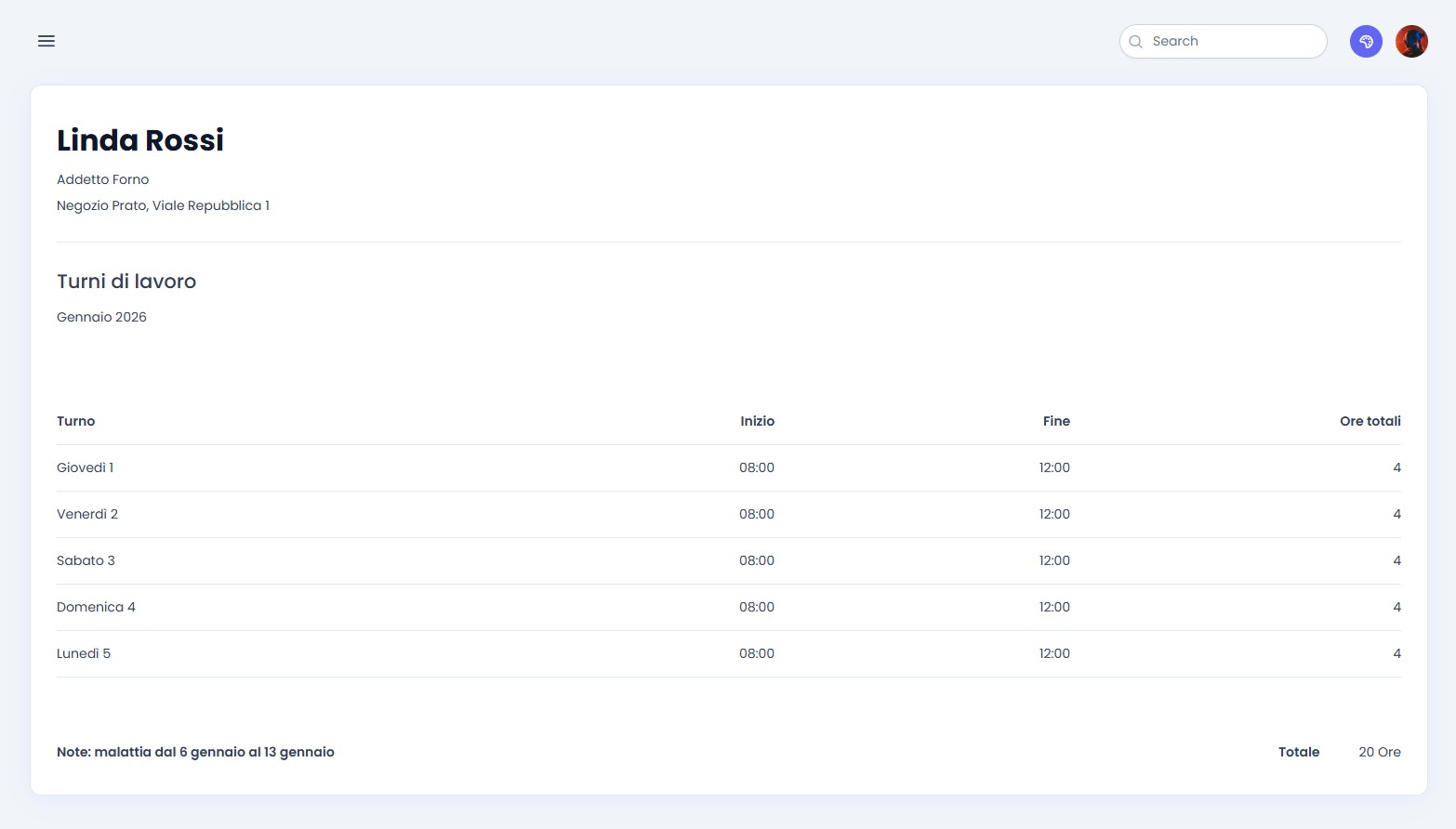Click the Fine column header

1055,421
